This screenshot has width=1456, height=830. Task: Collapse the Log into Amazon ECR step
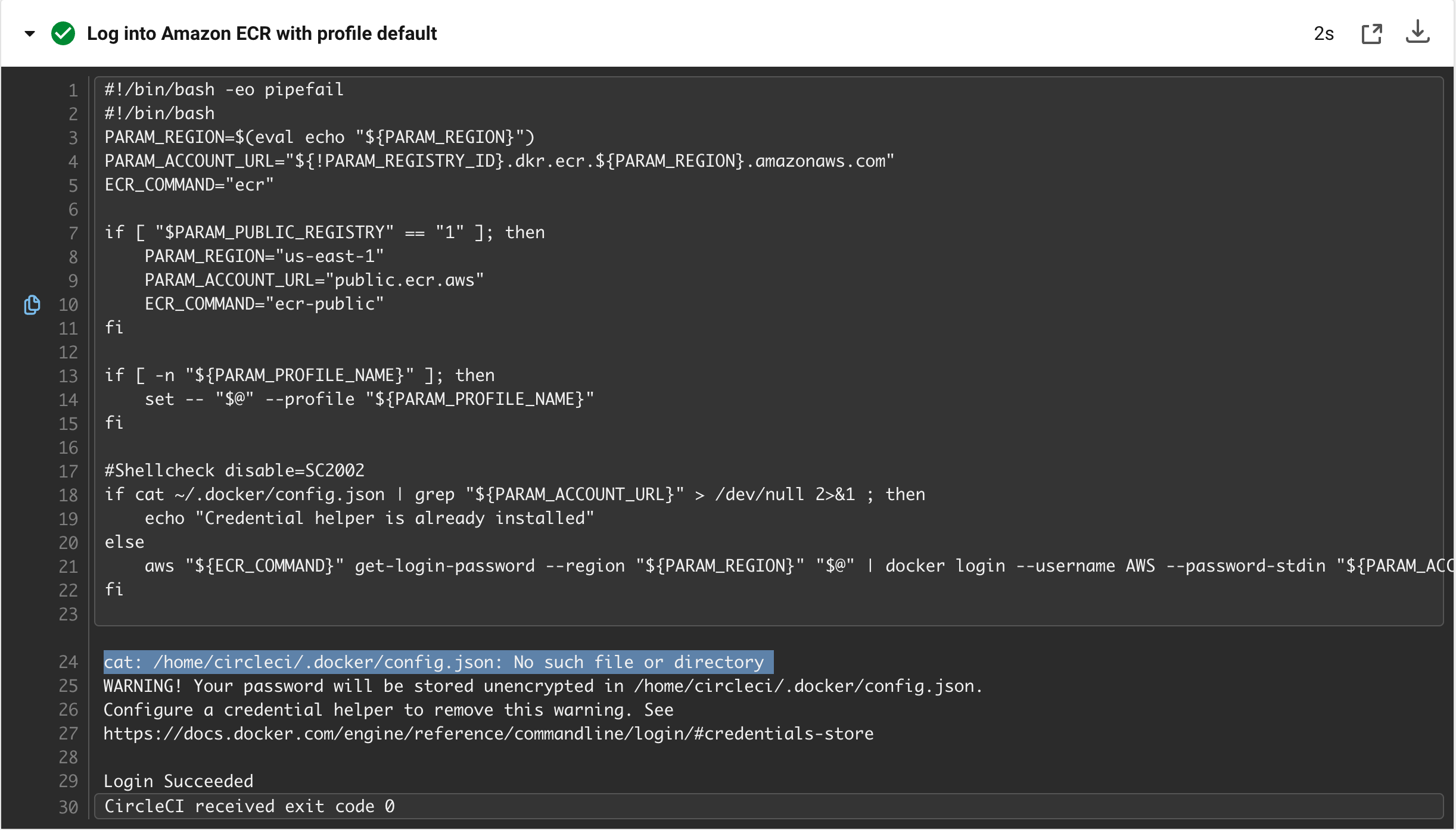click(29, 34)
